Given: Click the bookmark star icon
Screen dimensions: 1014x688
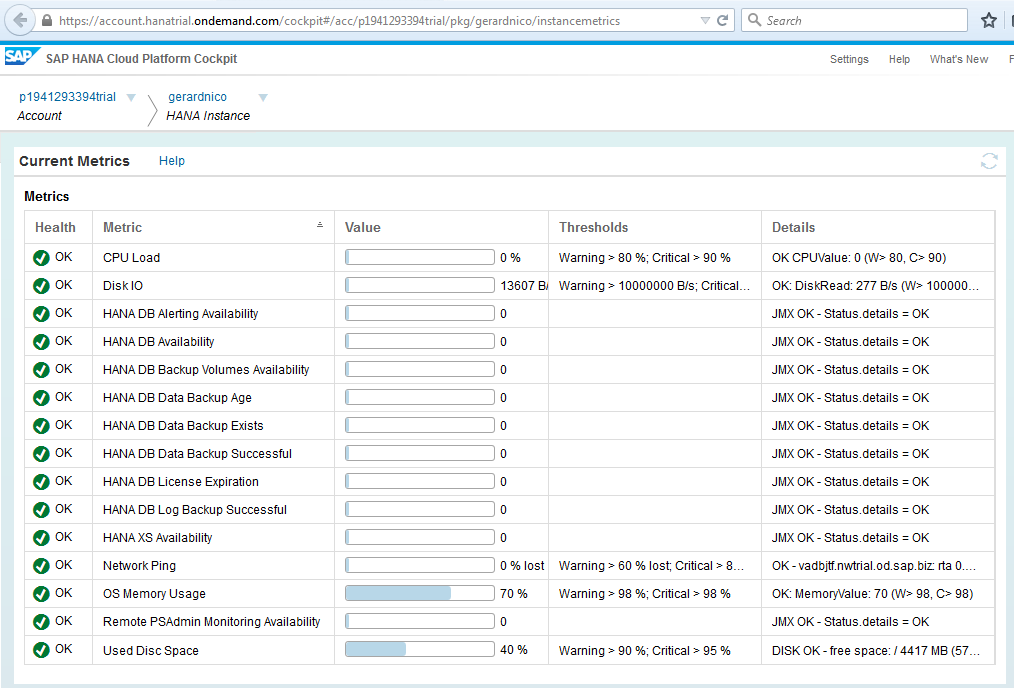Looking at the screenshot, I should point(988,19).
